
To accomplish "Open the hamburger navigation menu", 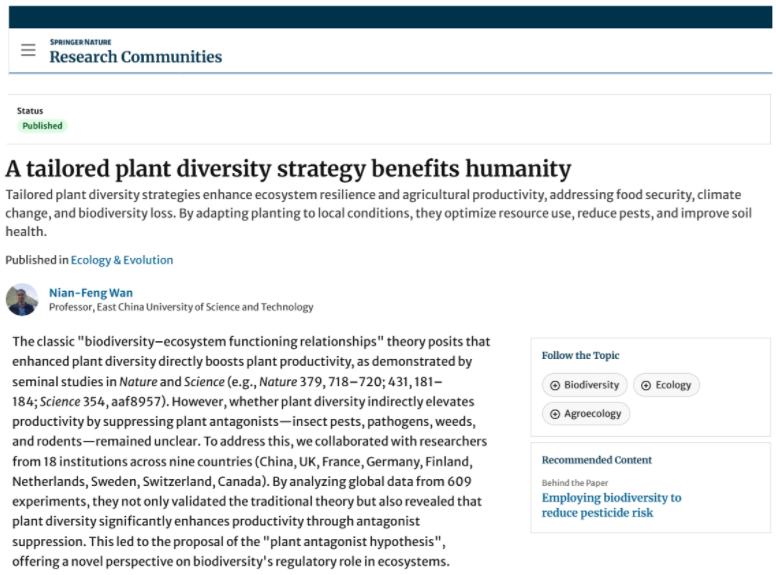I will point(28,50).
